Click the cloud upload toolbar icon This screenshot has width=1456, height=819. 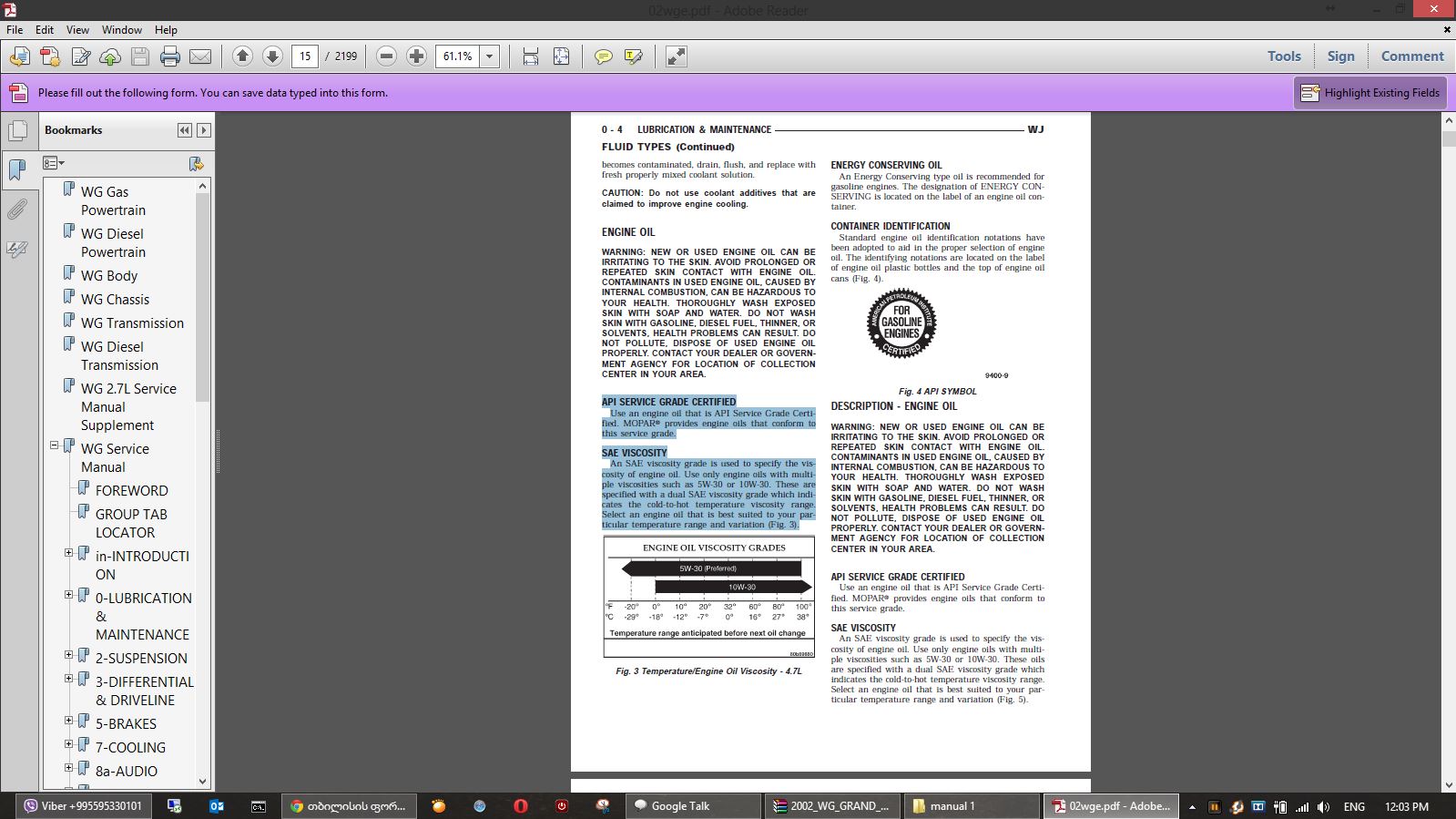point(110,56)
